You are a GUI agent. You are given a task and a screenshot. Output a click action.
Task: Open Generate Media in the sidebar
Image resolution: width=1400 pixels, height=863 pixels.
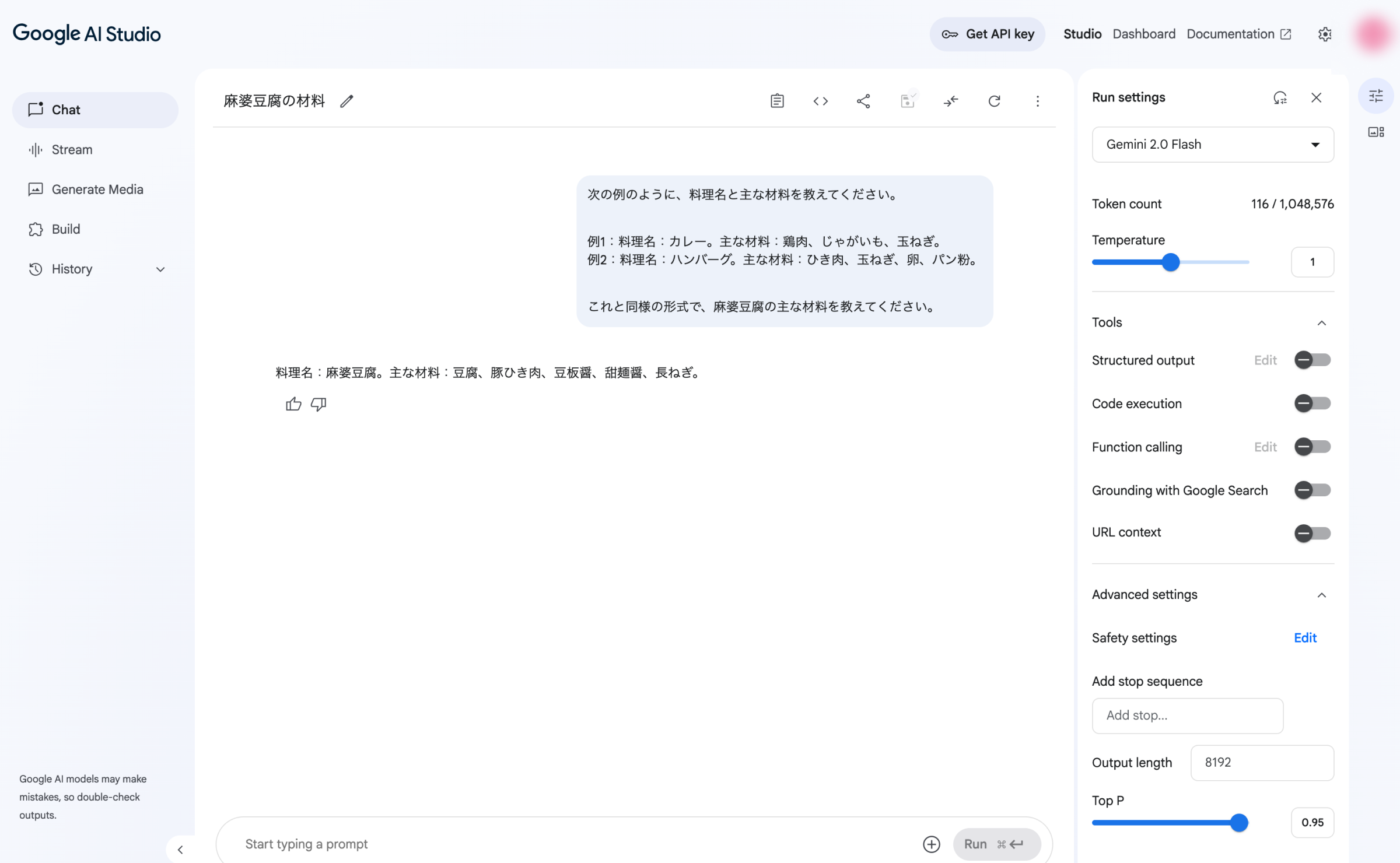pos(95,189)
